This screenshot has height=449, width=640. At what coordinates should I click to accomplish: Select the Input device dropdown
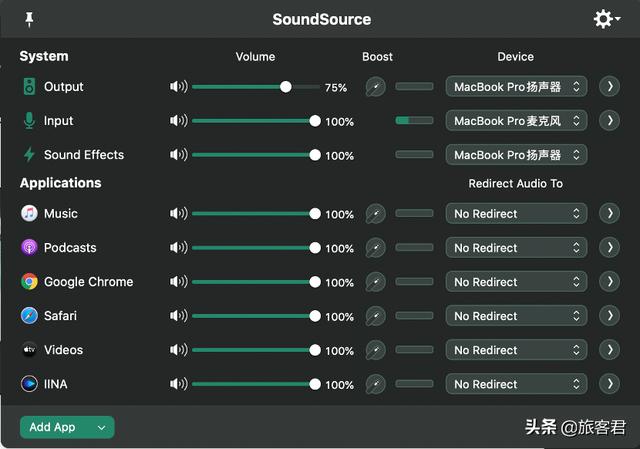coord(516,121)
